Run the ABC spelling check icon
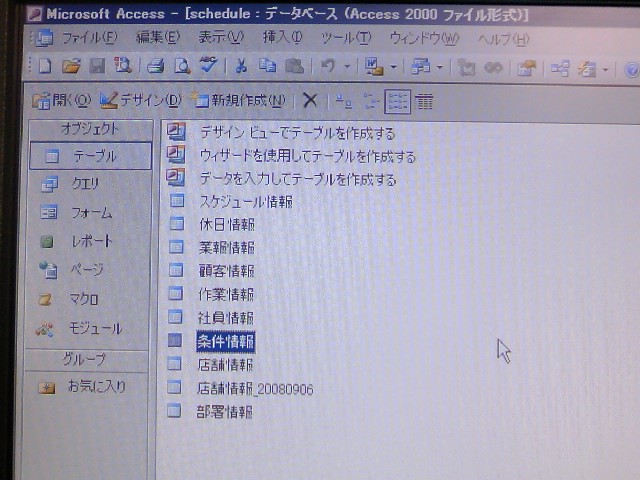The image size is (640, 480). point(208,65)
